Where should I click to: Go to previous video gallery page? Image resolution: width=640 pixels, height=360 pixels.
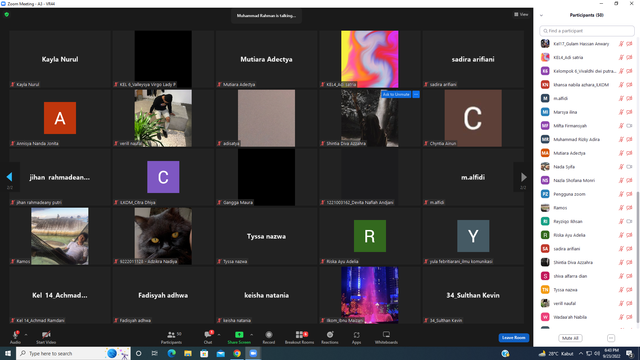coord(9,177)
